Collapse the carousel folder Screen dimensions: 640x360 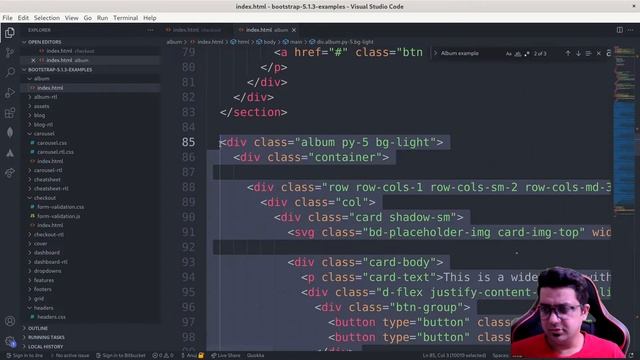44,134
